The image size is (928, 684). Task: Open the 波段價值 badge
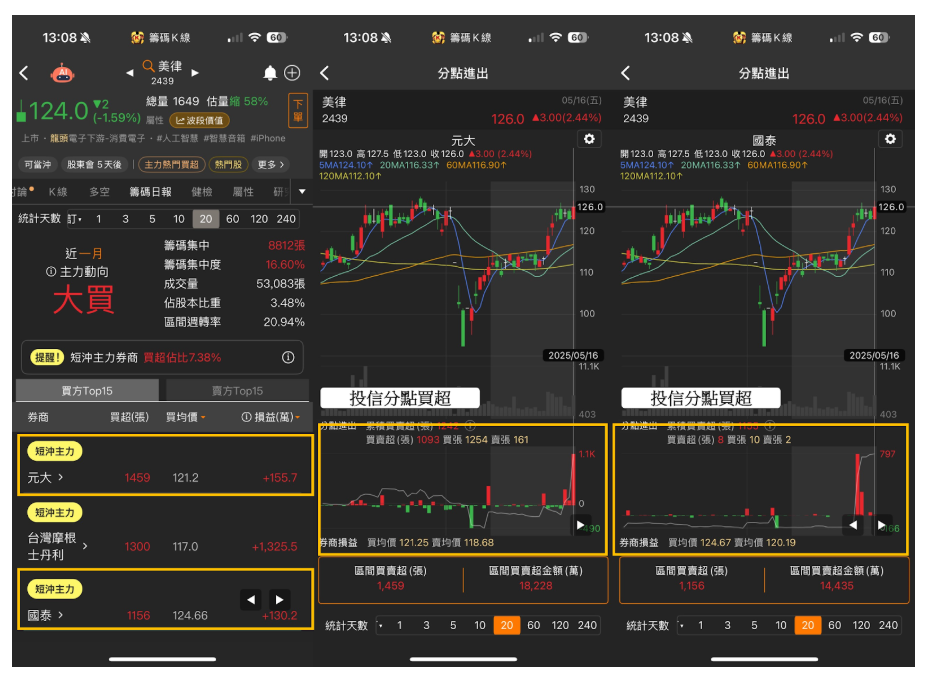(199, 120)
